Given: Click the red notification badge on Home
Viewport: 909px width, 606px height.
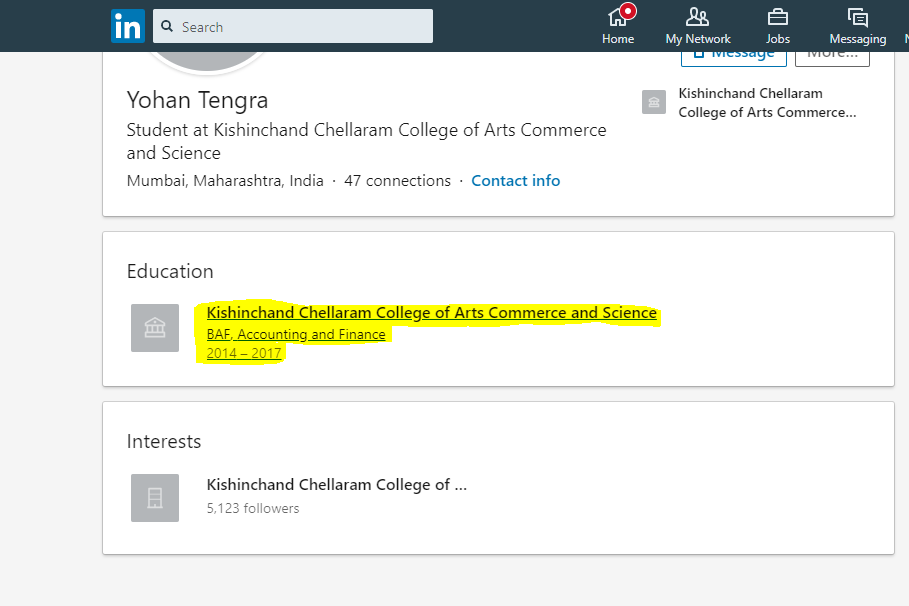Looking at the screenshot, I should (x=628, y=12).
